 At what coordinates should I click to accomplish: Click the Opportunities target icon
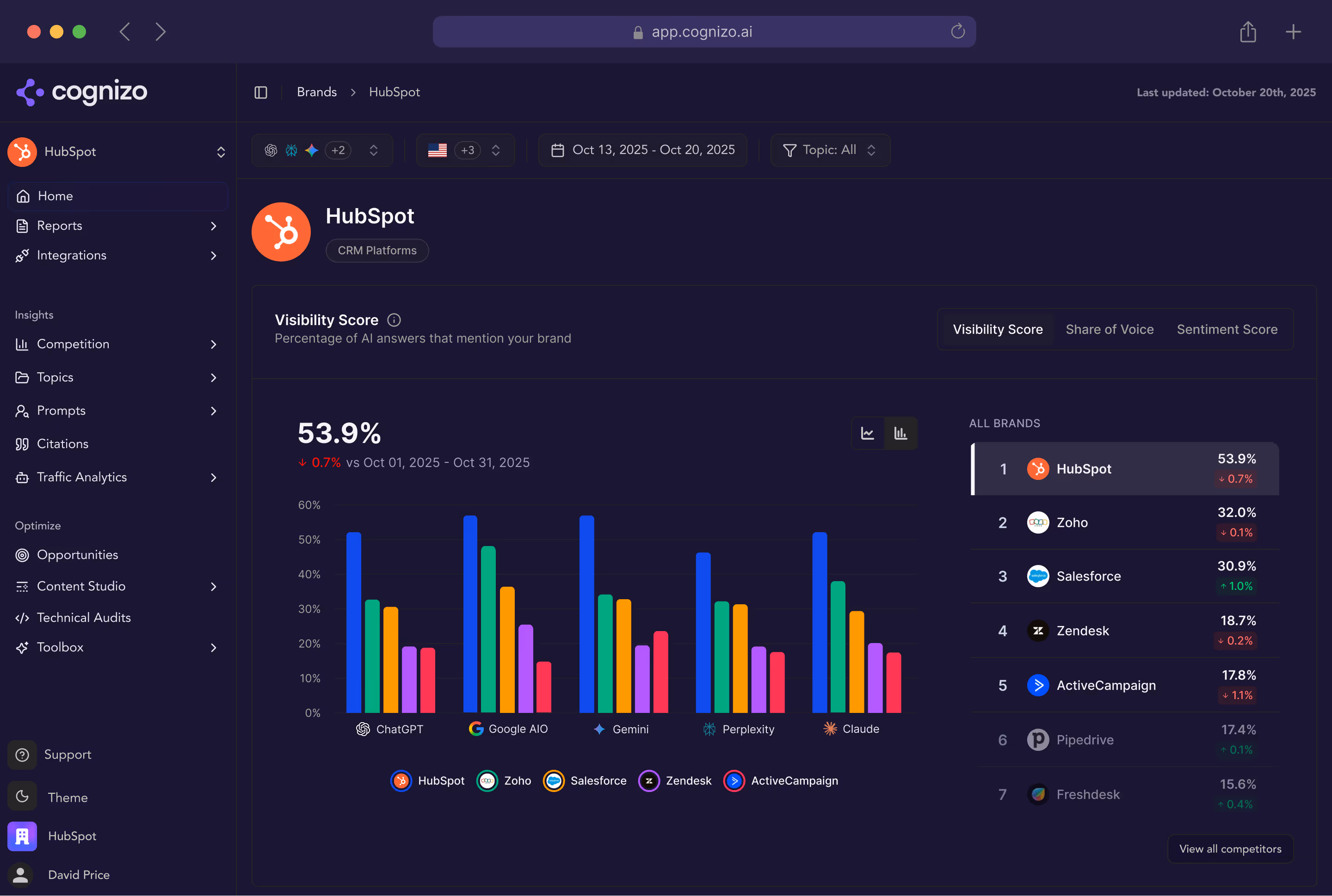(x=22, y=555)
